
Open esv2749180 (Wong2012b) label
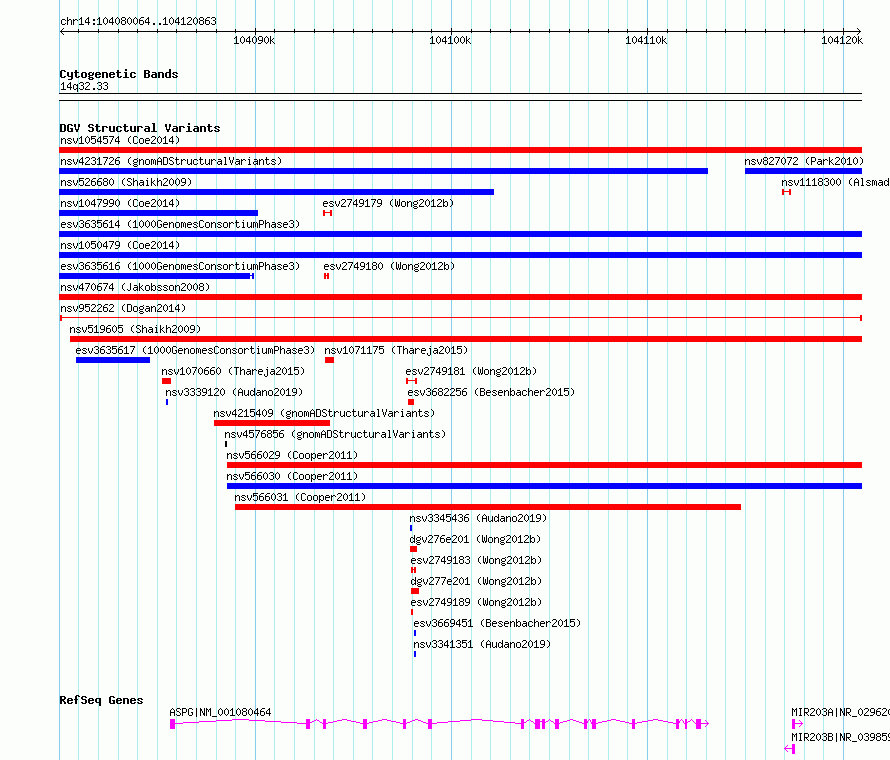pos(389,266)
